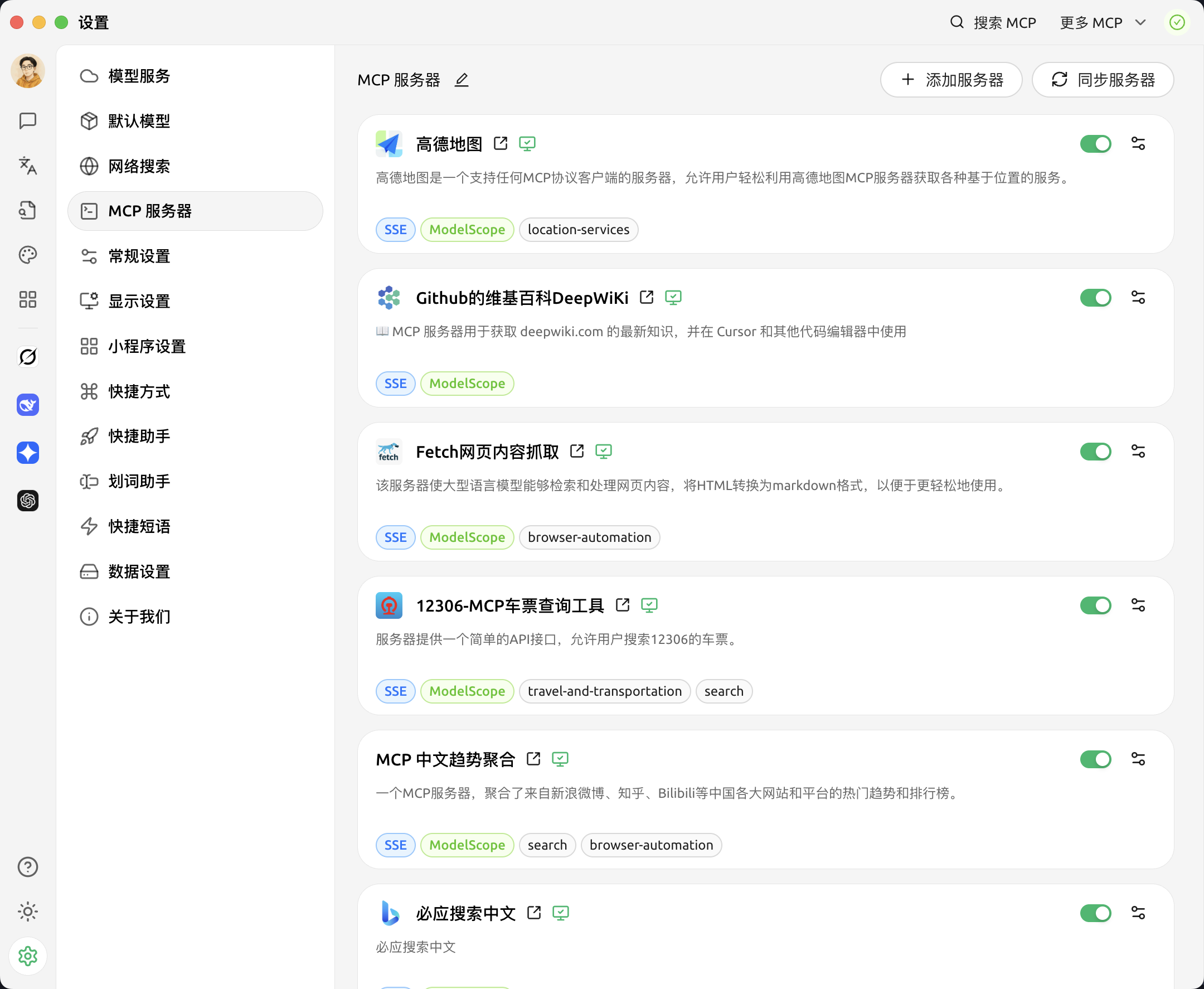
Task: Click the 添加服务器 button
Action: [951, 80]
